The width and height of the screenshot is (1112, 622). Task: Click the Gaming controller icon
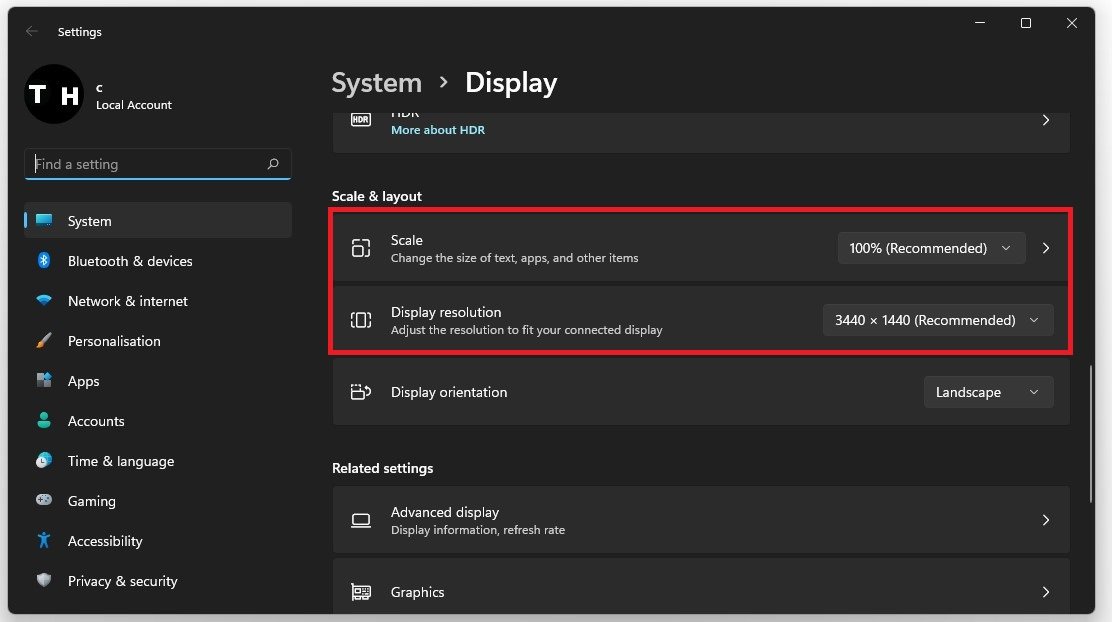pos(44,500)
